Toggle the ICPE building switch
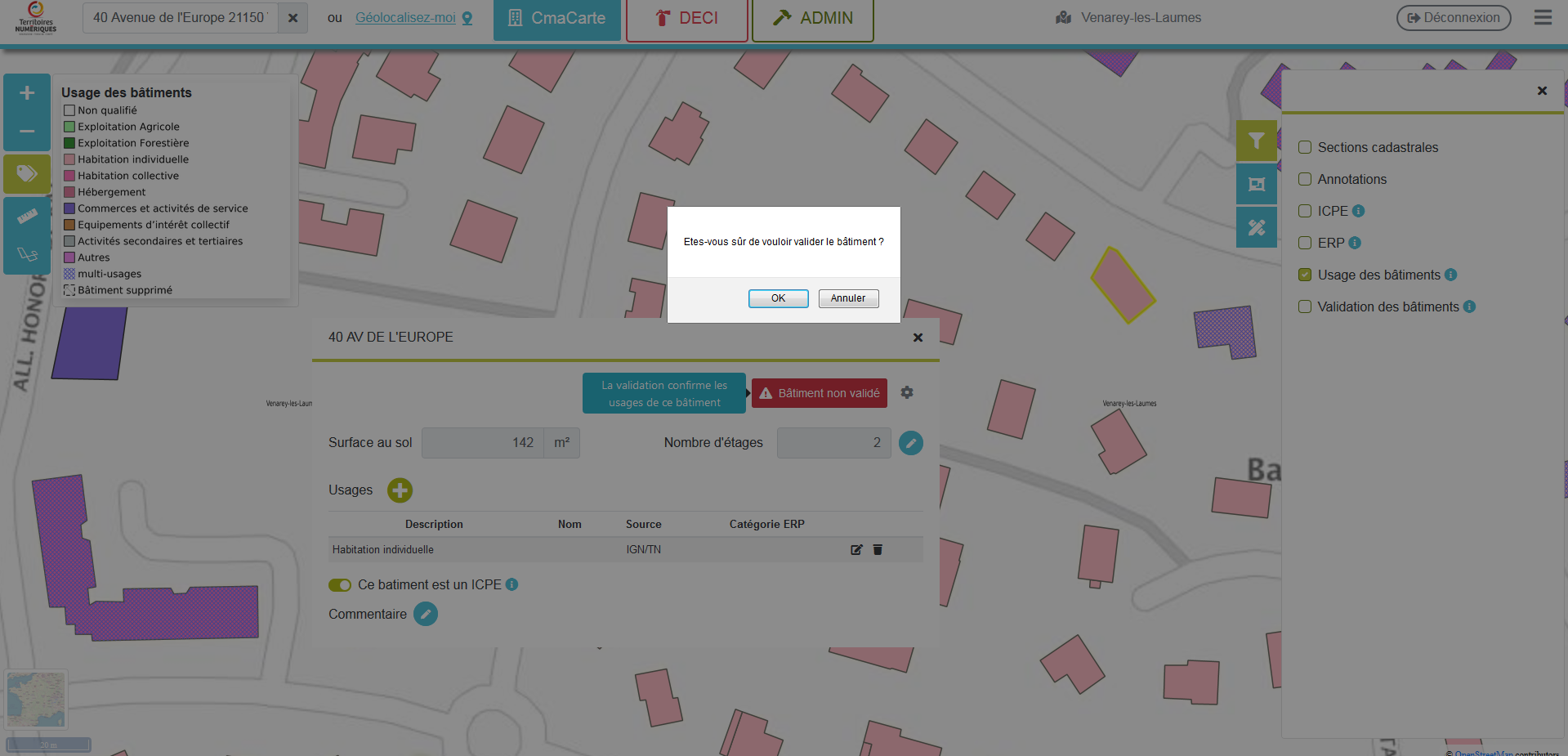Viewport: 1568px width, 756px height. tap(340, 585)
